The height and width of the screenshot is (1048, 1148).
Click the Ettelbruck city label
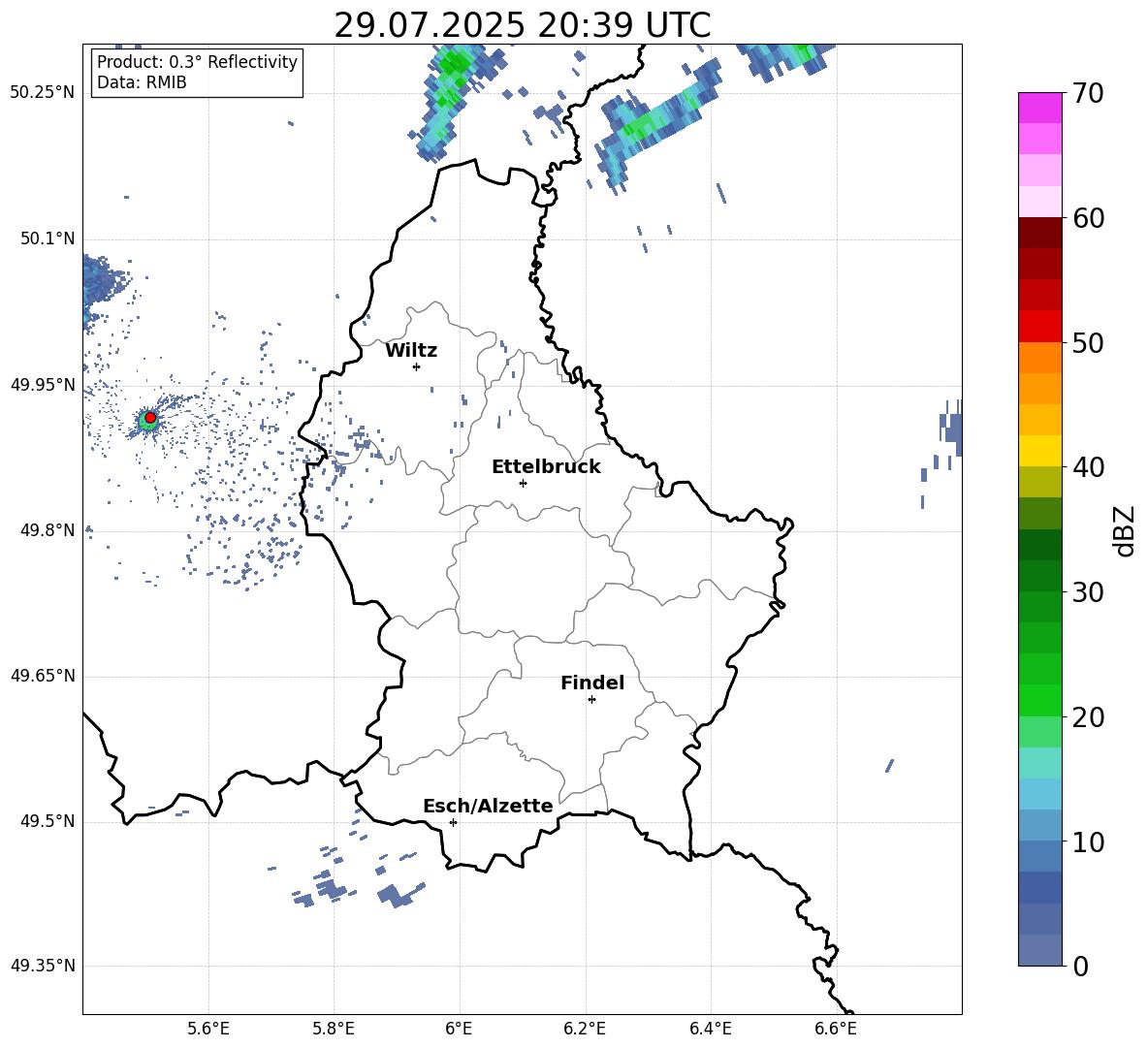546,467
